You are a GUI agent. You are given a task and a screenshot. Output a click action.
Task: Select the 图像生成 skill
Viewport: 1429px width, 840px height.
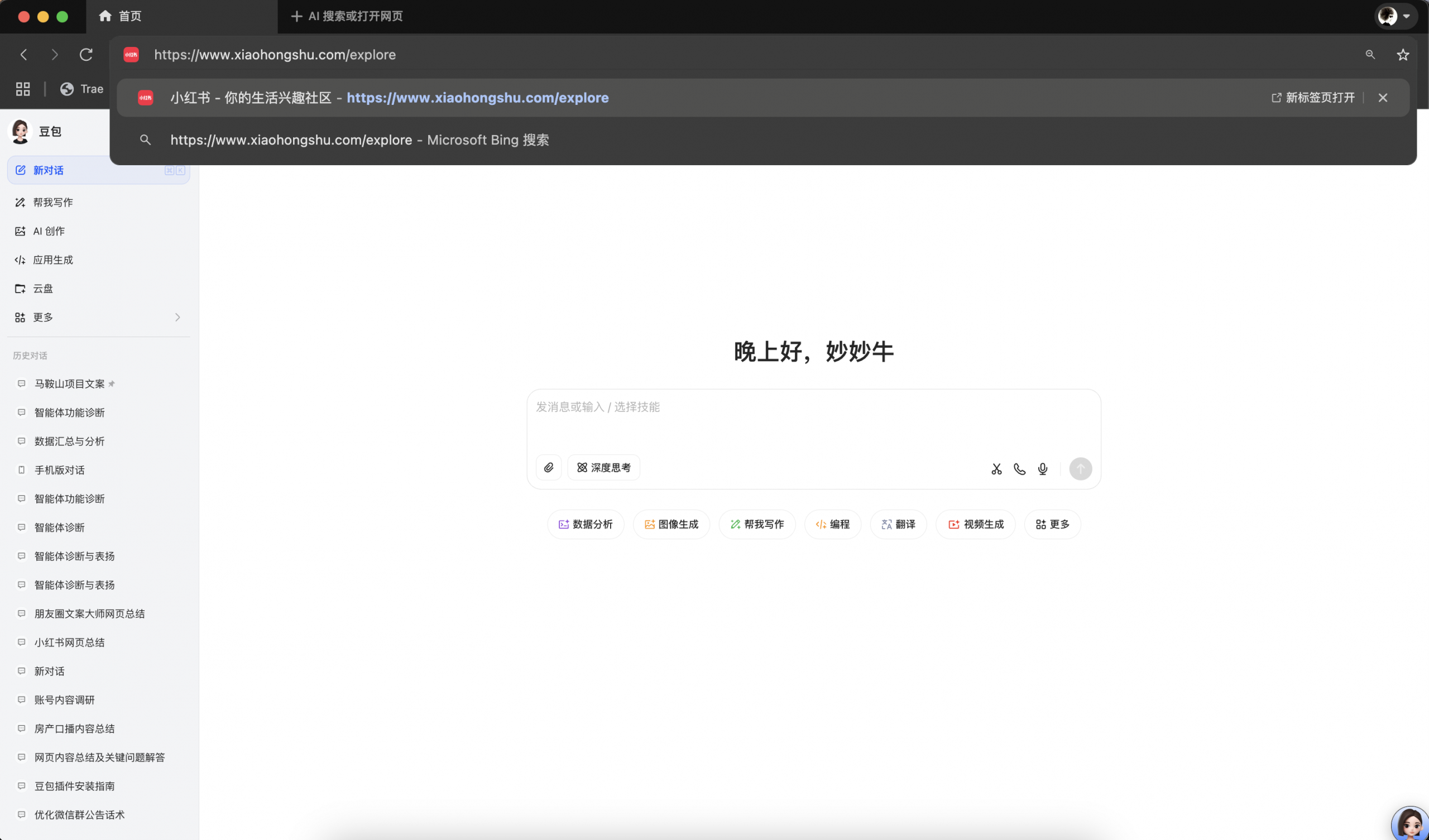pyautogui.click(x=671, y=524)
